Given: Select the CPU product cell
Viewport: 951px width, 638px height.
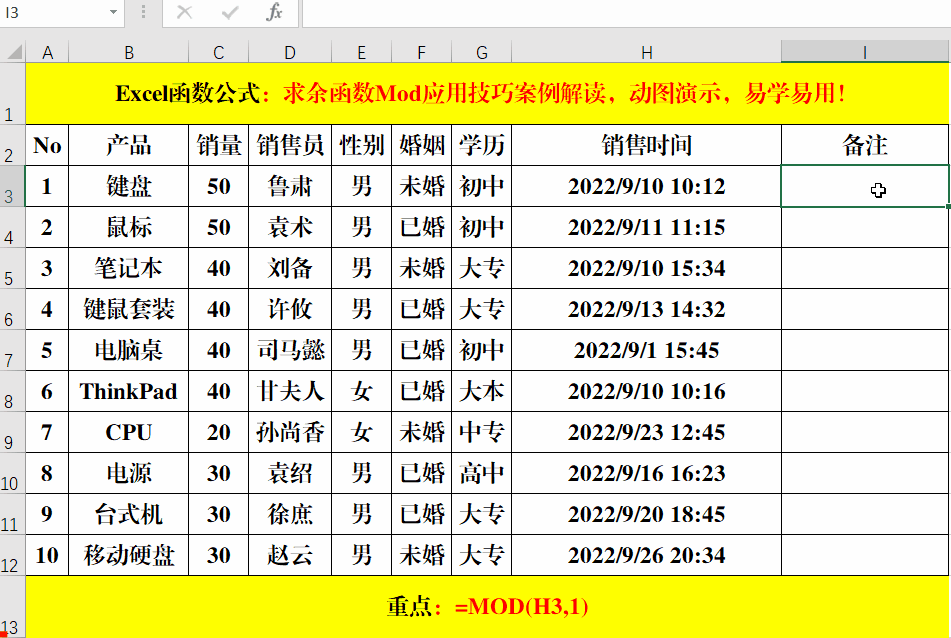Looking at the screenshot, I should point(129,432).
